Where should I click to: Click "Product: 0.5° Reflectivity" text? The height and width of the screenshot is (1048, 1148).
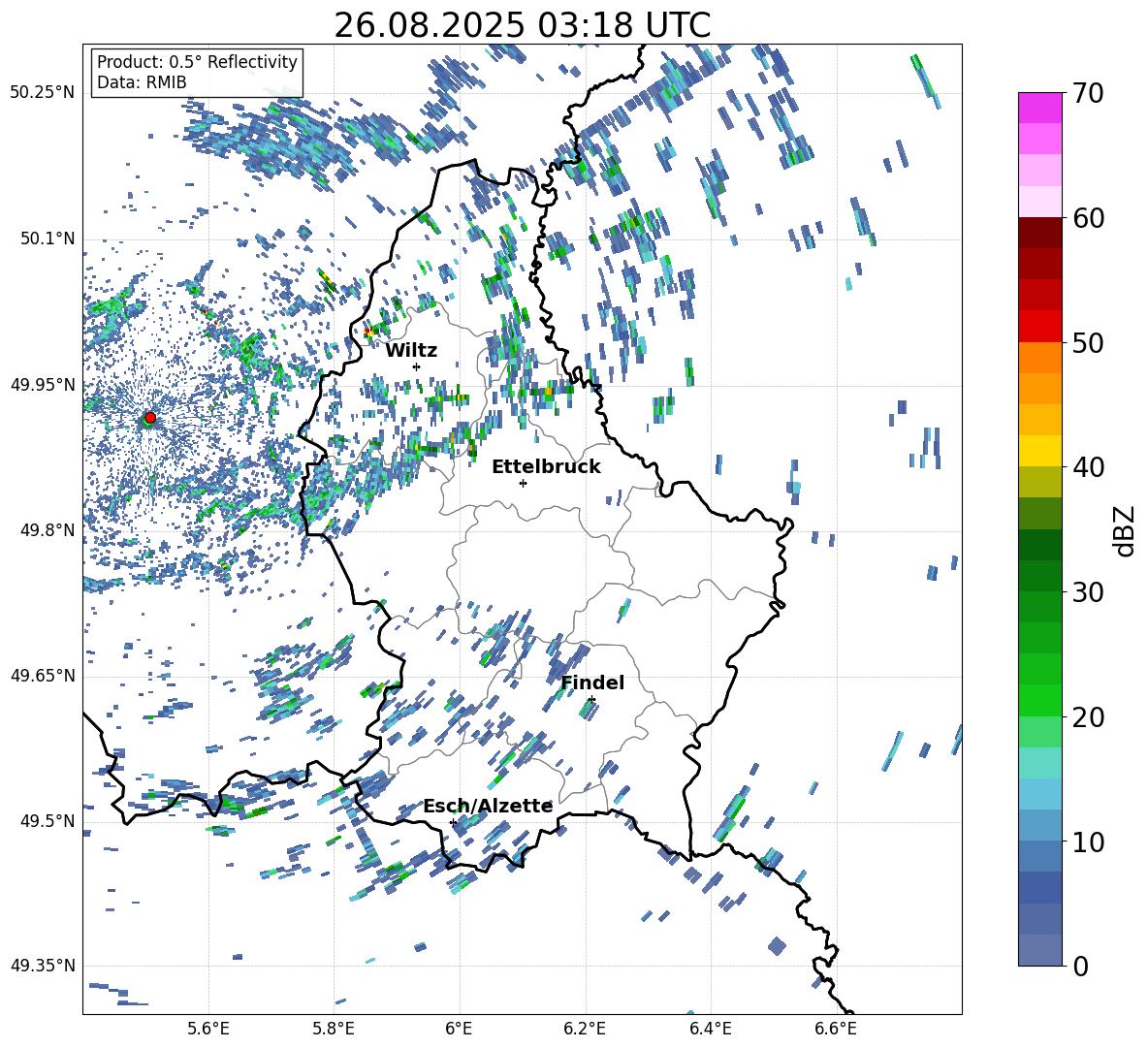coord(197,62)
